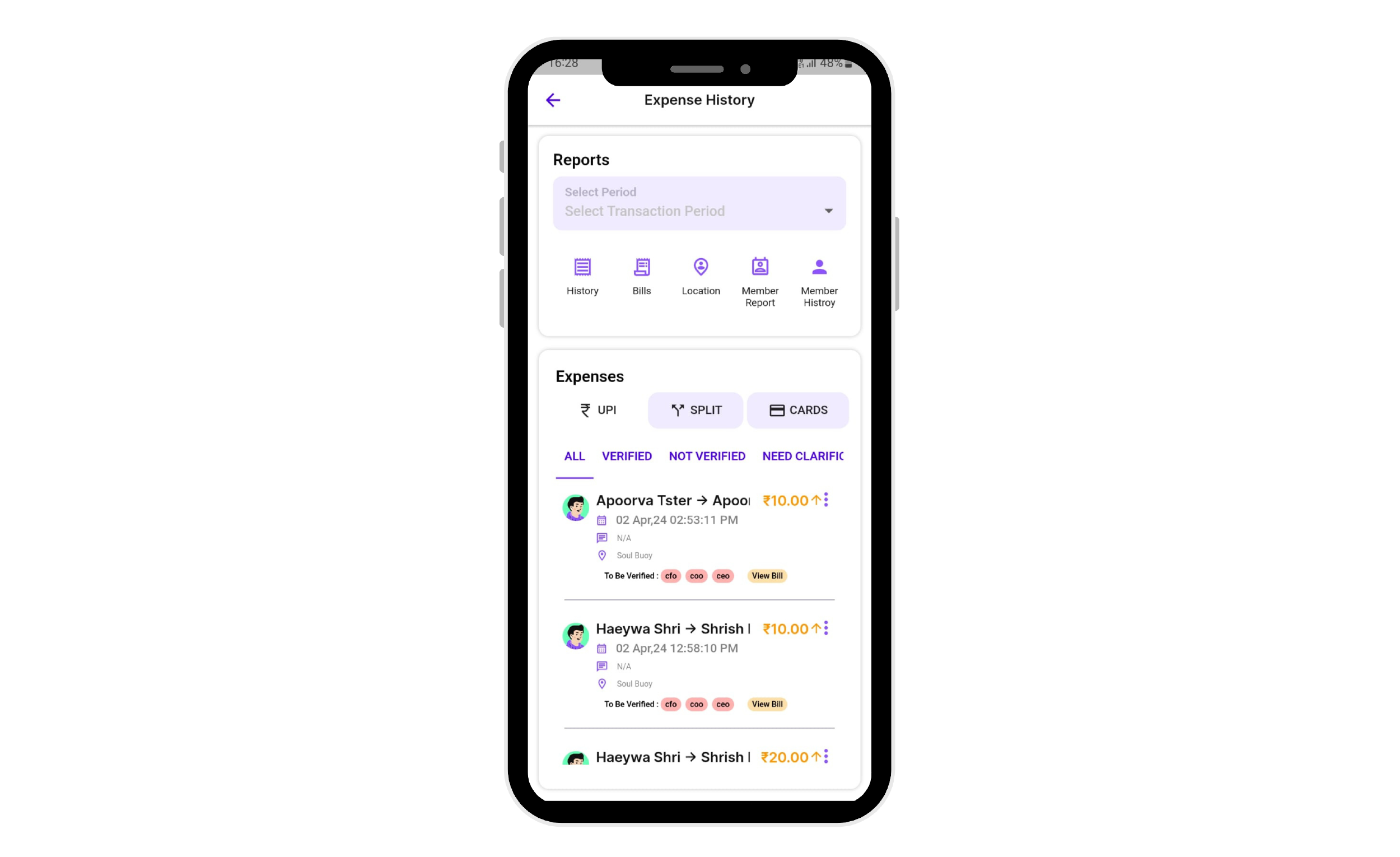Viewport: 1400px width, 857px height.
Task: Tap View Bill on Apoorva transaction
Action: pos(767,575)
